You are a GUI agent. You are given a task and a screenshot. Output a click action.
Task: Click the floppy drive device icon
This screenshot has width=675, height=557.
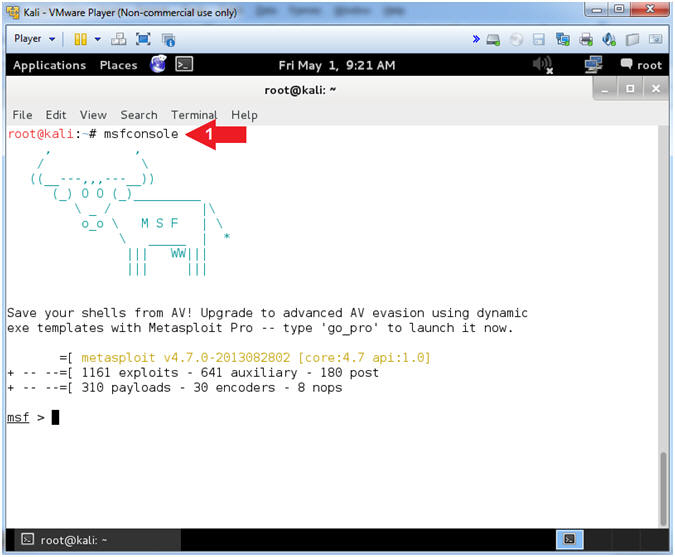[539, 40]
